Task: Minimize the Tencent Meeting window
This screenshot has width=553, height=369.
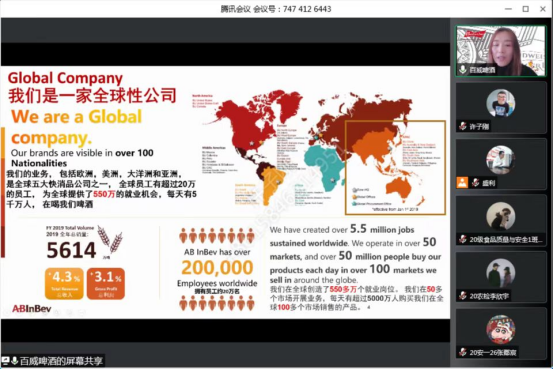Action: [x=508, y=9]
